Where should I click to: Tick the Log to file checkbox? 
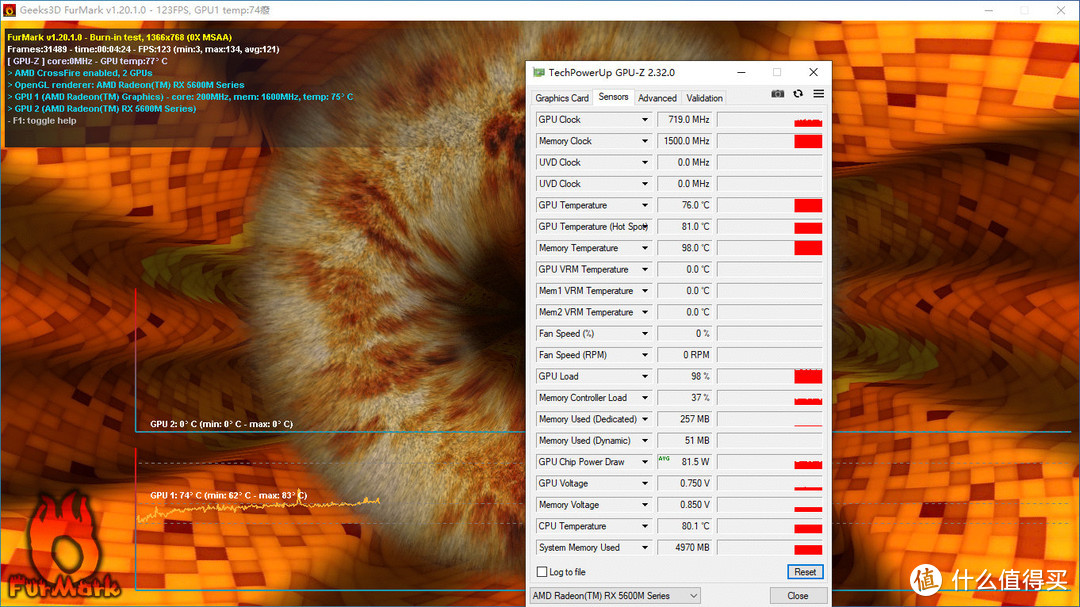point(542,572)
